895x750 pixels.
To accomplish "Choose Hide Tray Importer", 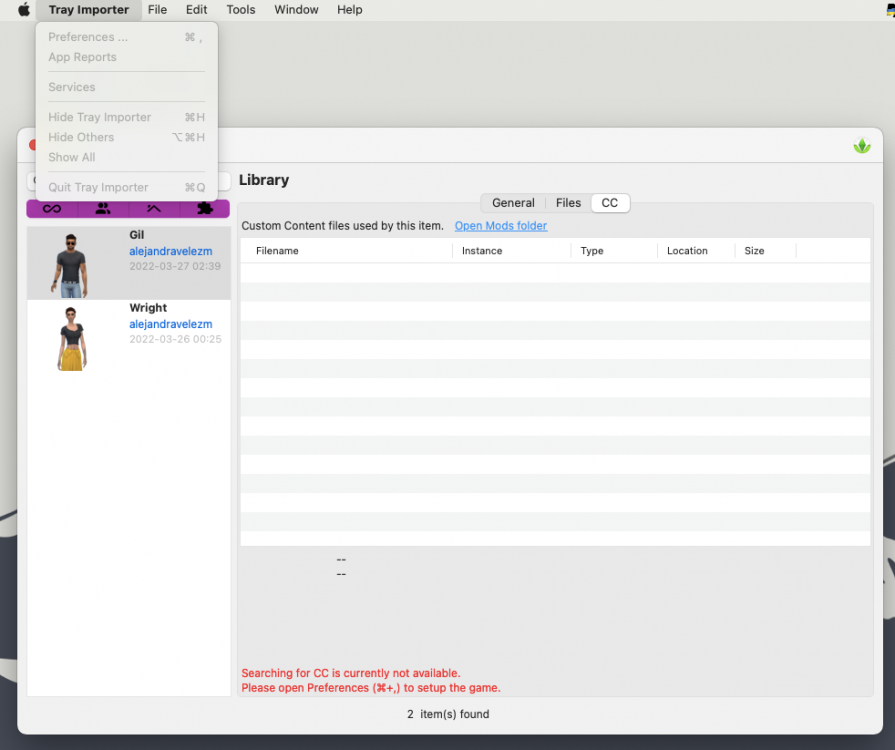I will [126, 117].
